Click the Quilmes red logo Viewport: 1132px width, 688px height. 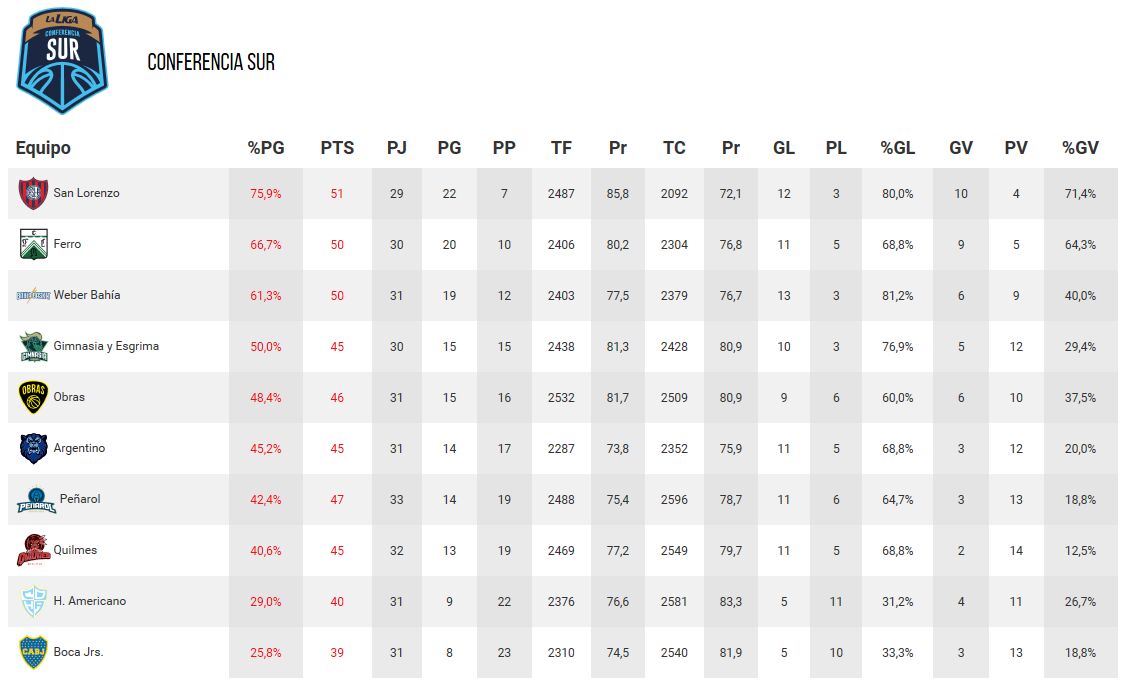[33, 550]
